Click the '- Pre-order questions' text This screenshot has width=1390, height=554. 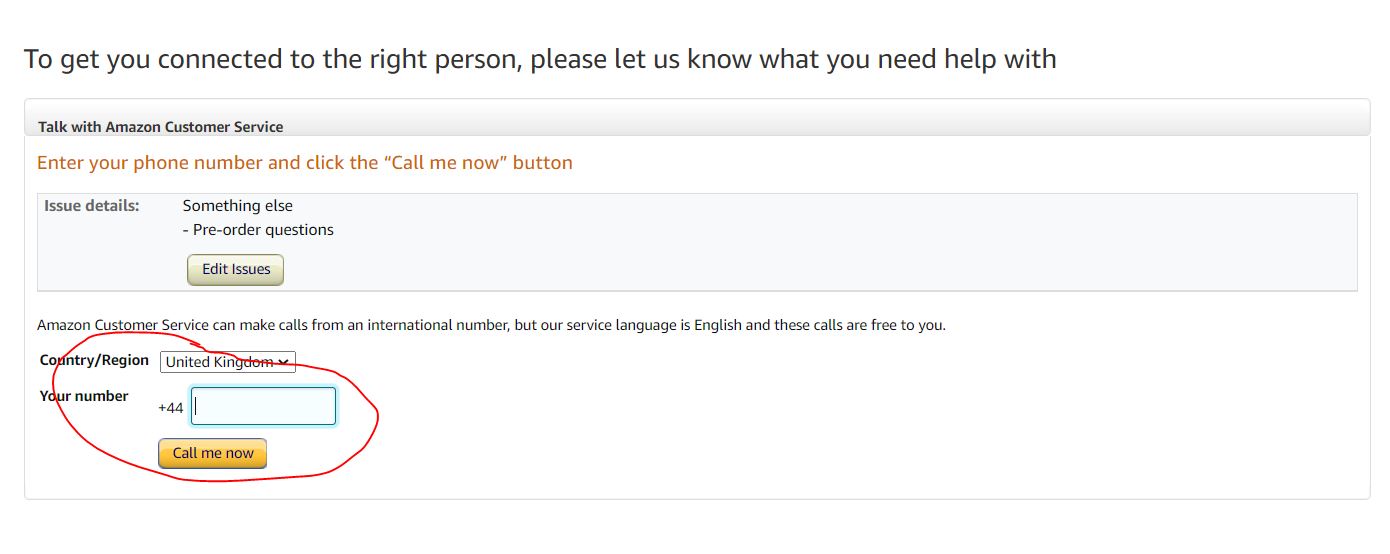click(258, 230)
